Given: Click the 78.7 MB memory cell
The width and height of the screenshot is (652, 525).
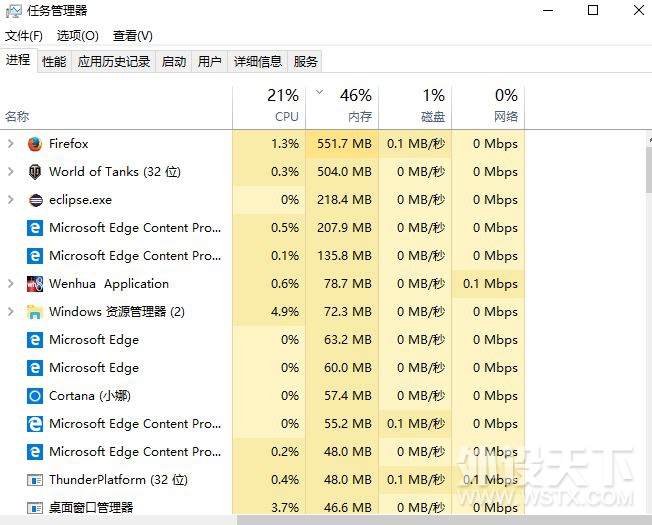Looking at the screenshot, I should 342,284.
